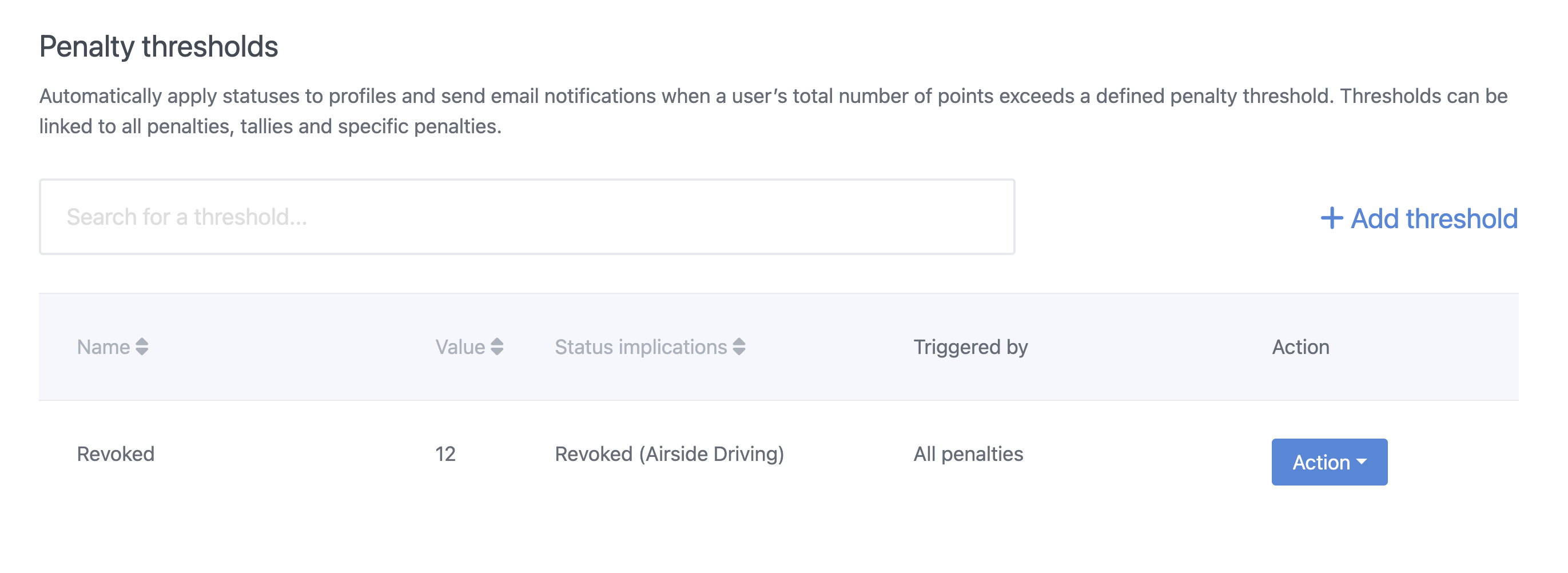This screenshot has width=1568, height=573.
Task: Click the All penalties cell
Action: (x=968, y=454)
